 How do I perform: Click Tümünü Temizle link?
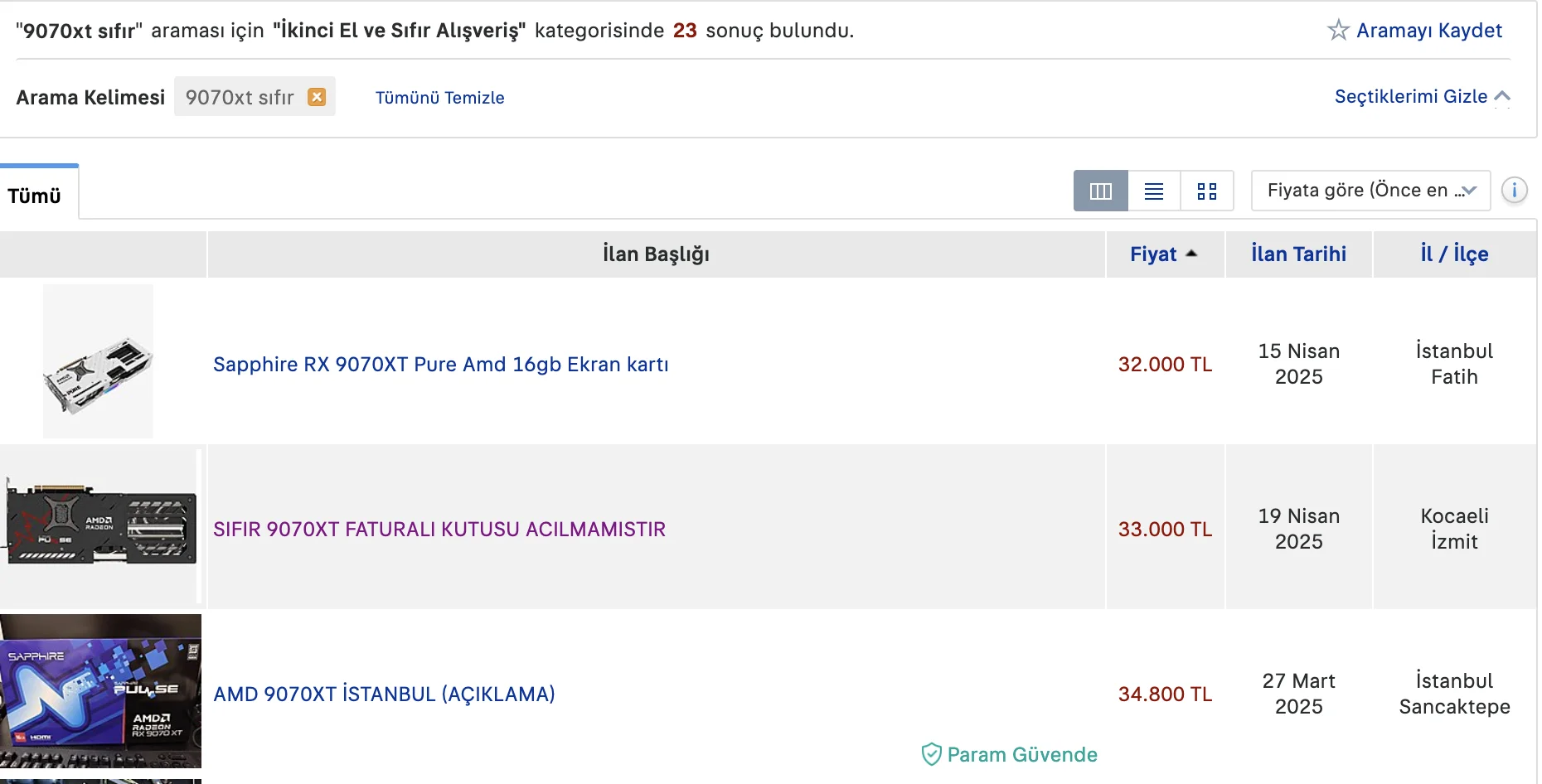coord(439,98)
